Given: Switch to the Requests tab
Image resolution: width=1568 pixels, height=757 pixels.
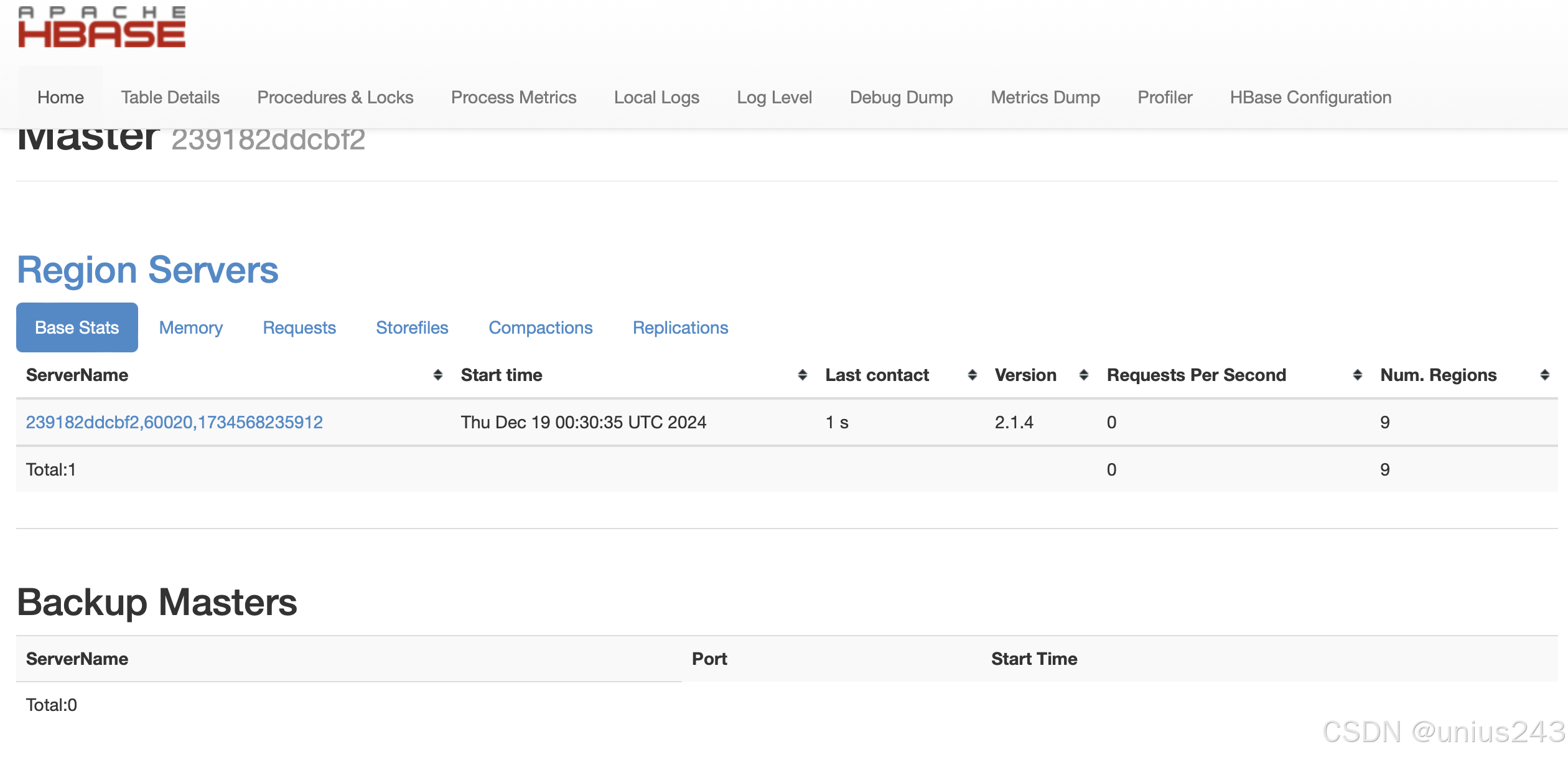Looking at the screenshot, I should point(299,328).
